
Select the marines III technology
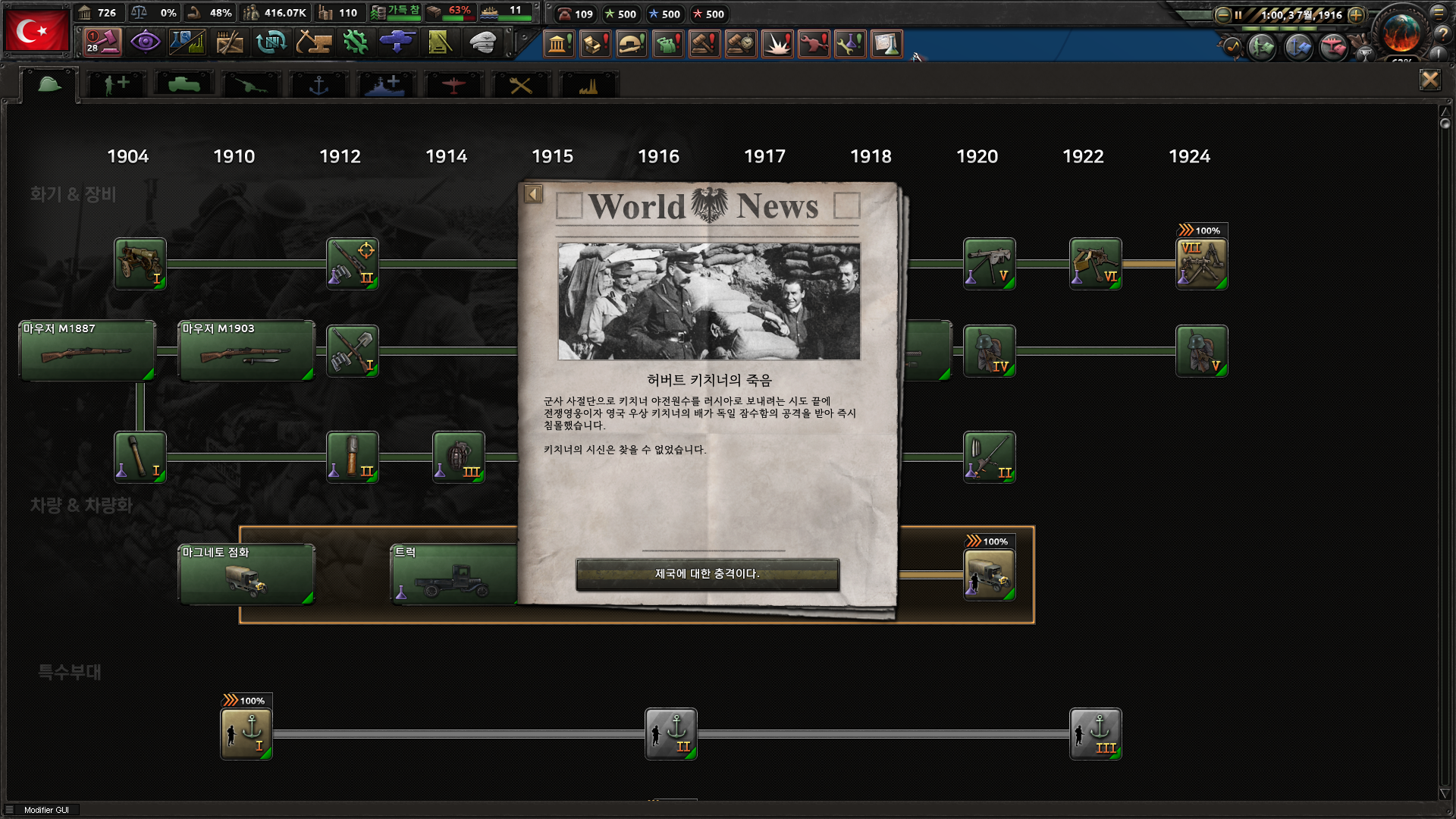coord(1096,733)
